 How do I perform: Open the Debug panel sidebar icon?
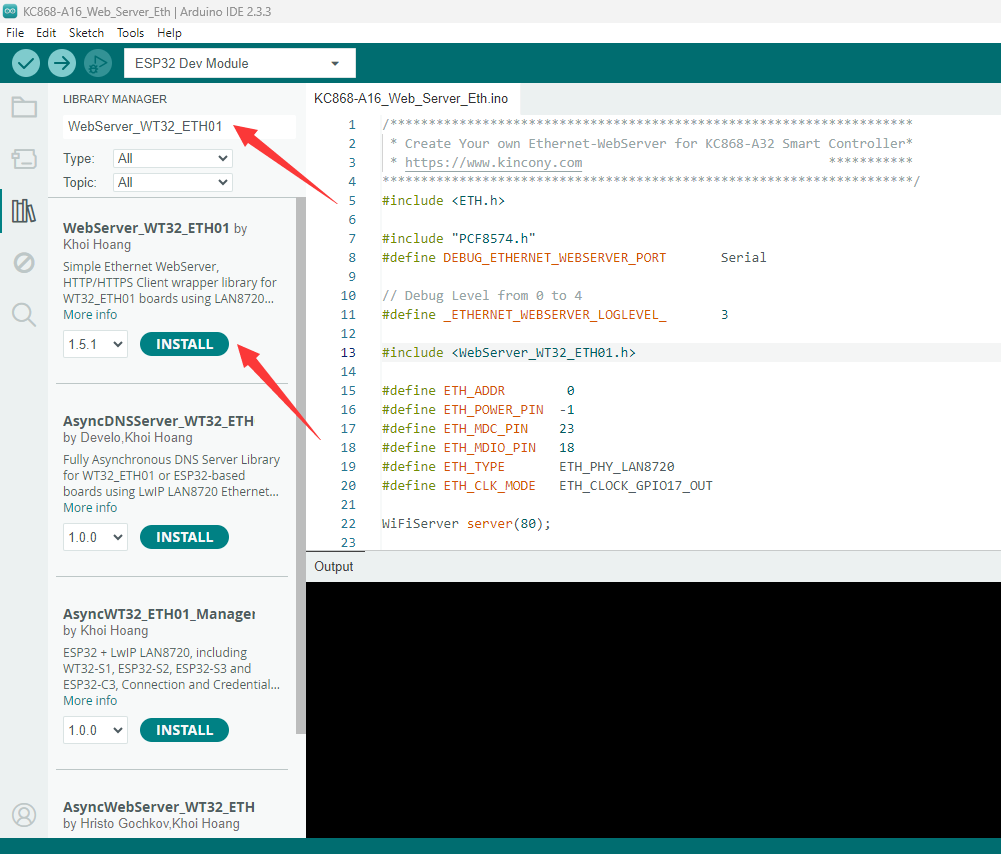tap(24, 262)
